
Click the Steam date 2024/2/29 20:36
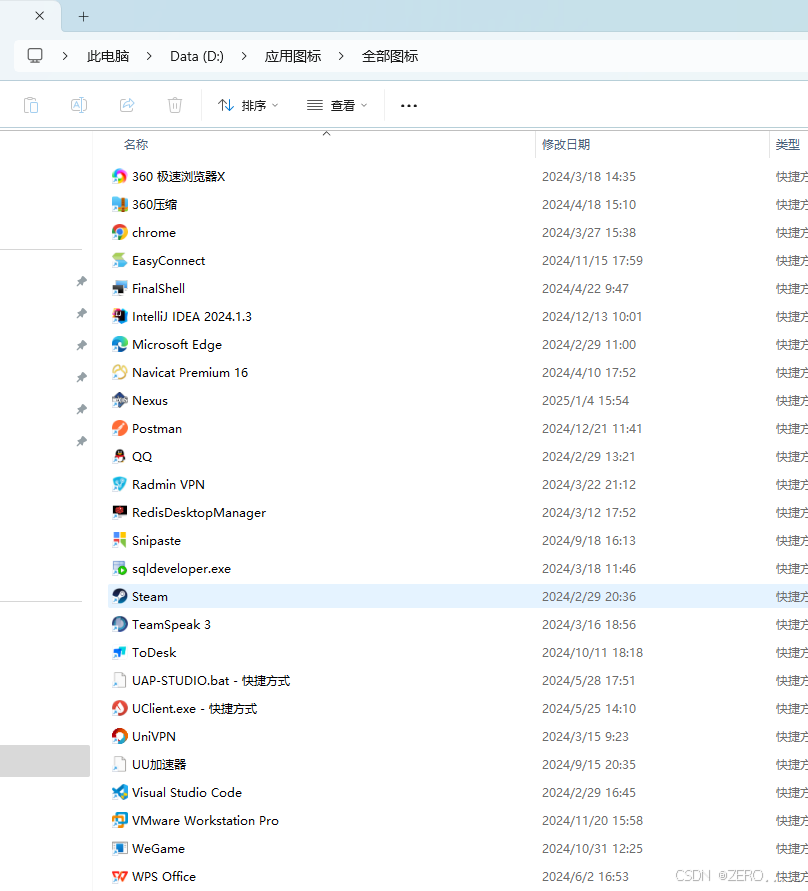point(589,597)
